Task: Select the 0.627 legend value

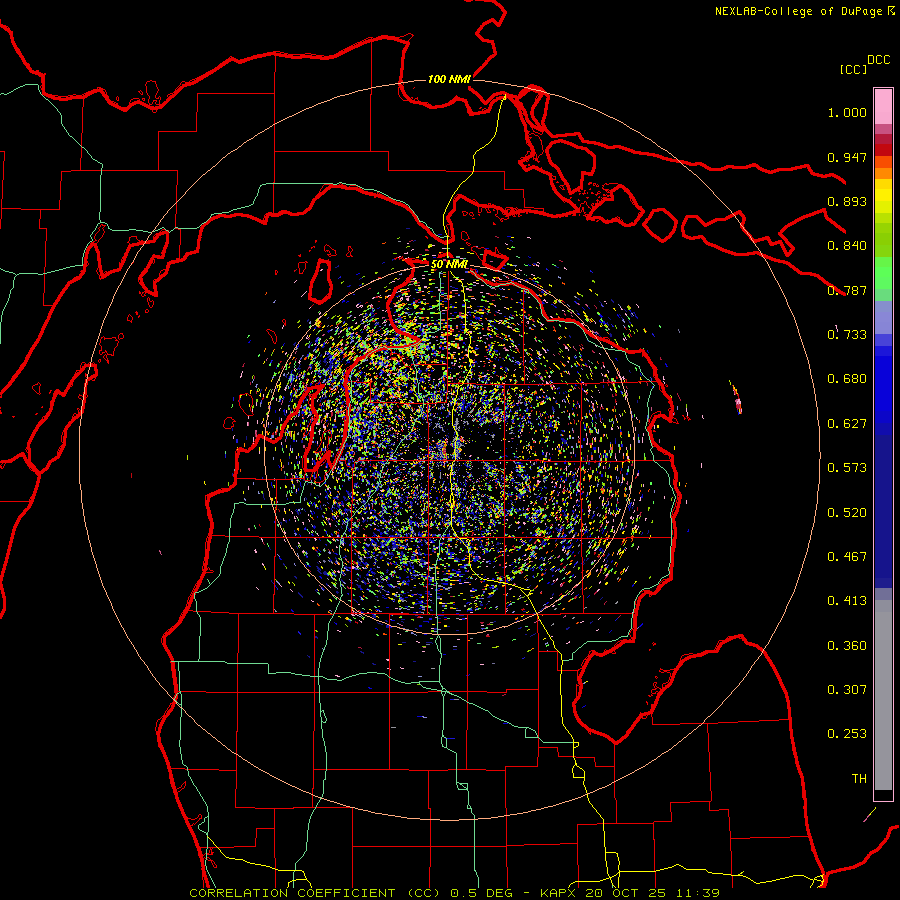Action: (x=847, y=424)
